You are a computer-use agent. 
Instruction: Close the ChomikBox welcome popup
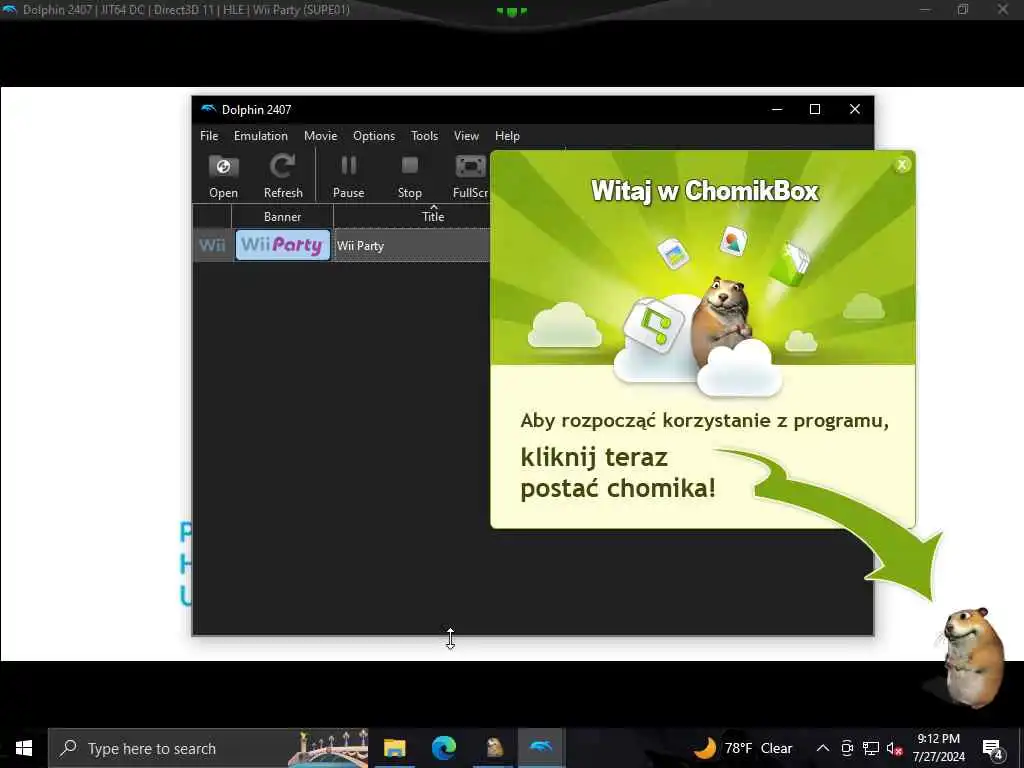(x=902, y=165)
